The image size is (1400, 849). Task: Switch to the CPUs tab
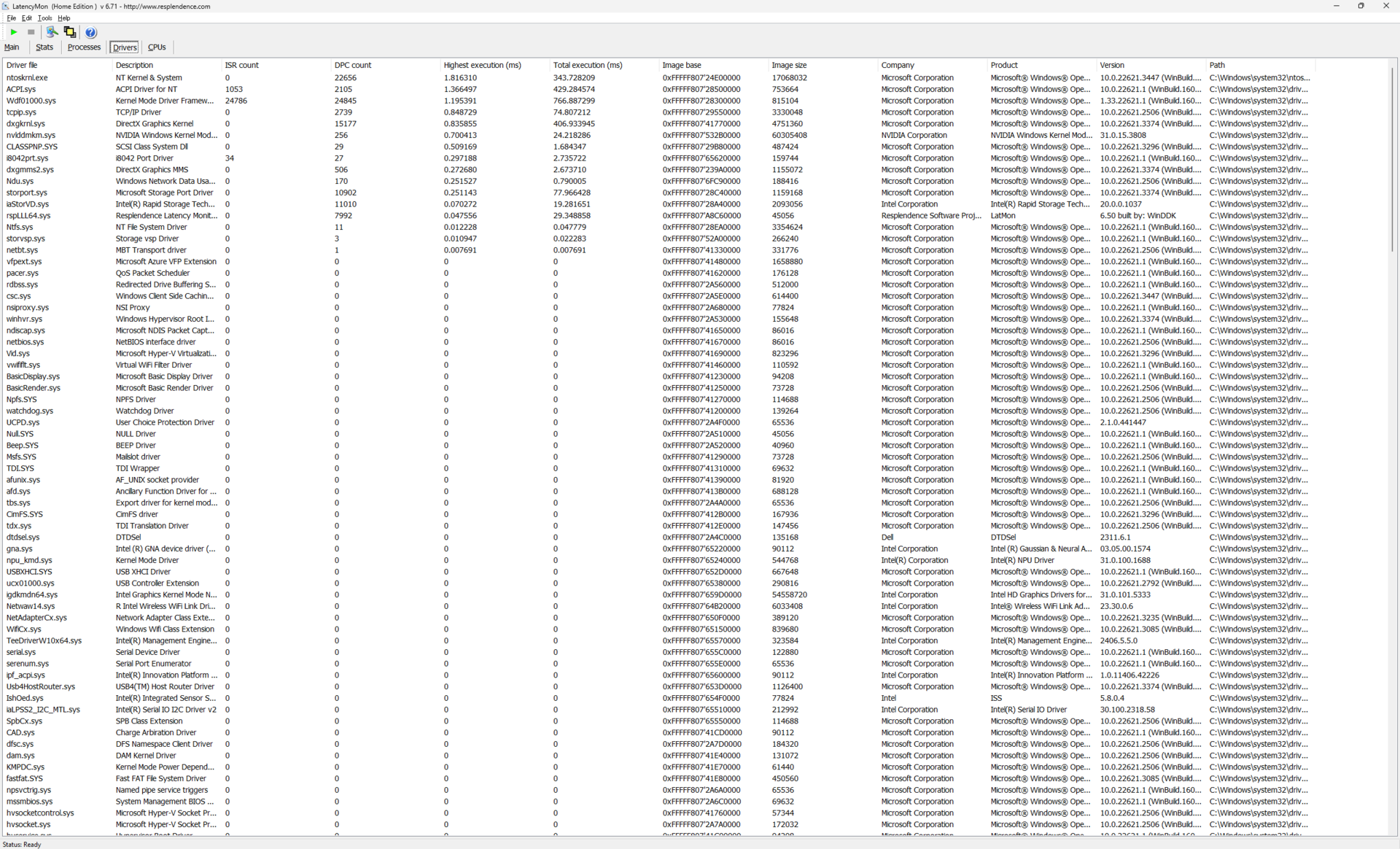(157, 47)
